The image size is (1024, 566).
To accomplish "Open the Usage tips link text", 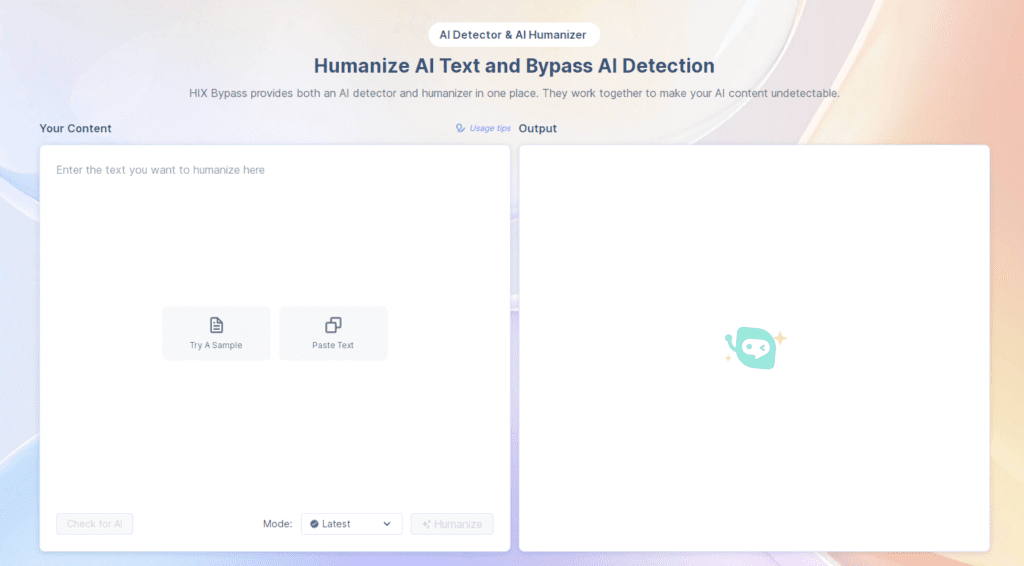I will point(490,129).
